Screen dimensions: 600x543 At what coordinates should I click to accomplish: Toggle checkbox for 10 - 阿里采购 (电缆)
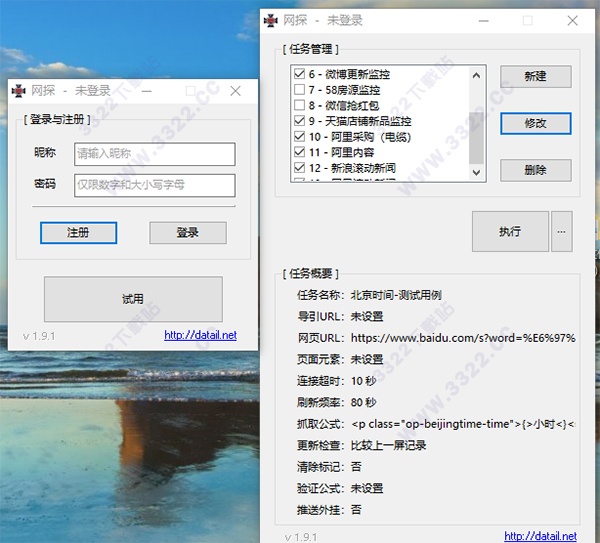pos(299,136)
